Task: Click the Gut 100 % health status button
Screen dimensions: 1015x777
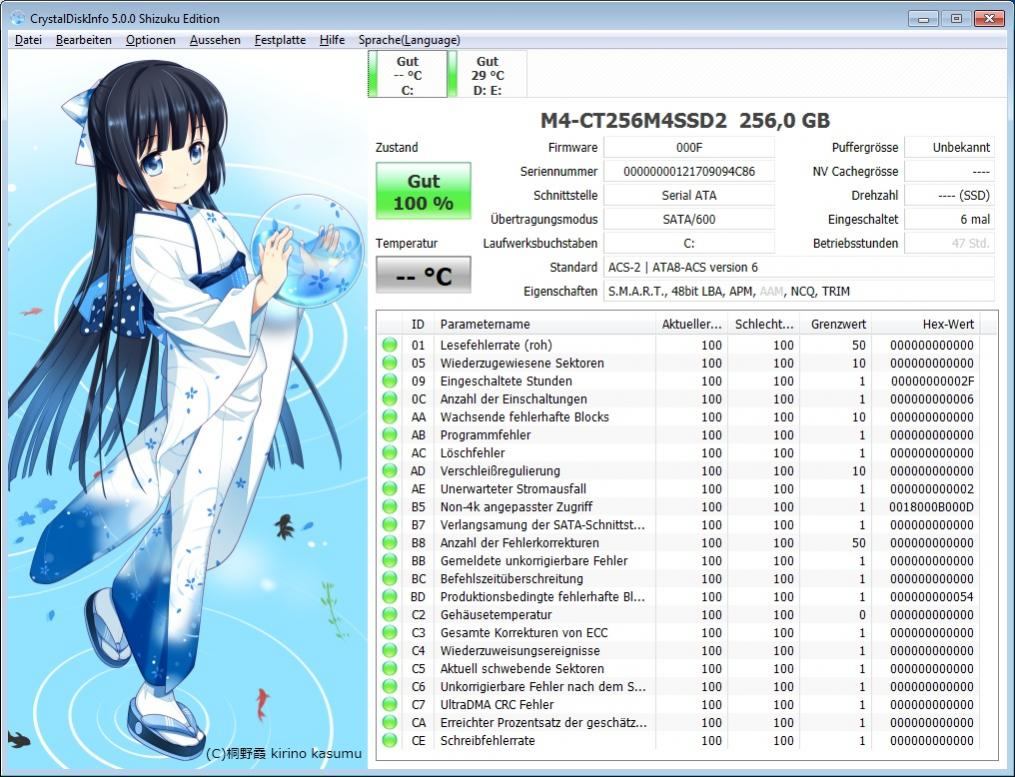Action: pos(423,191)
